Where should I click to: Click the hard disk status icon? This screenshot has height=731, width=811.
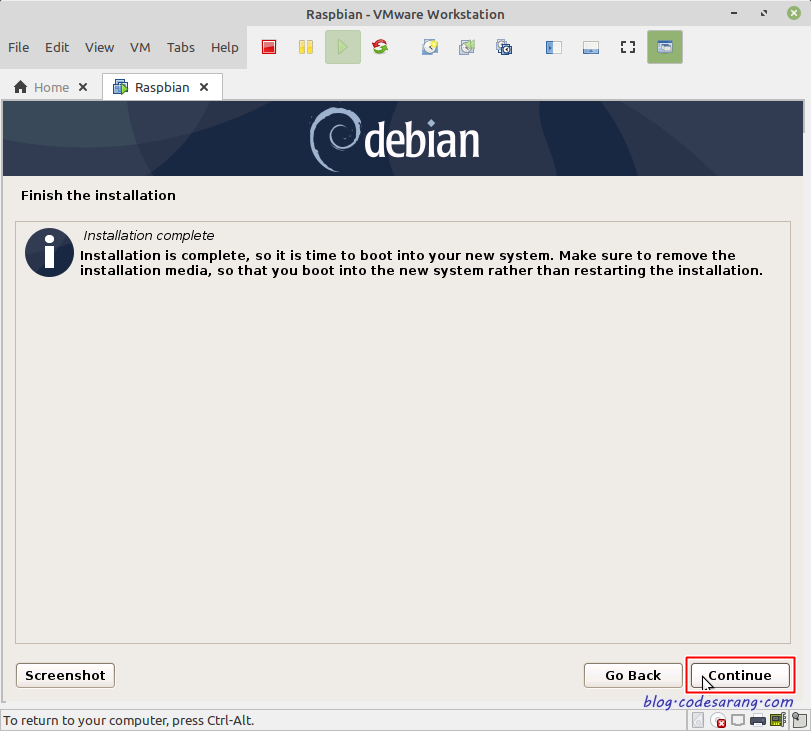(x=698, y=720)
